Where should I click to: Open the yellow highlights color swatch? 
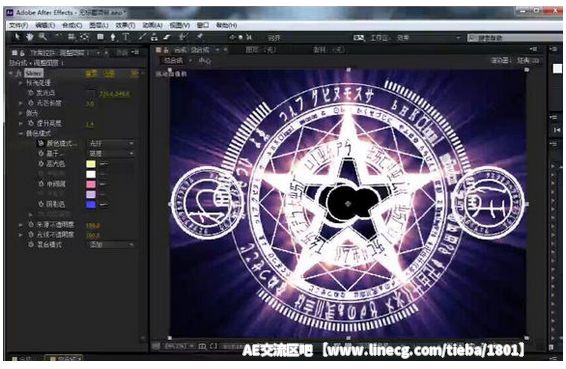click(x=91, y=164)
